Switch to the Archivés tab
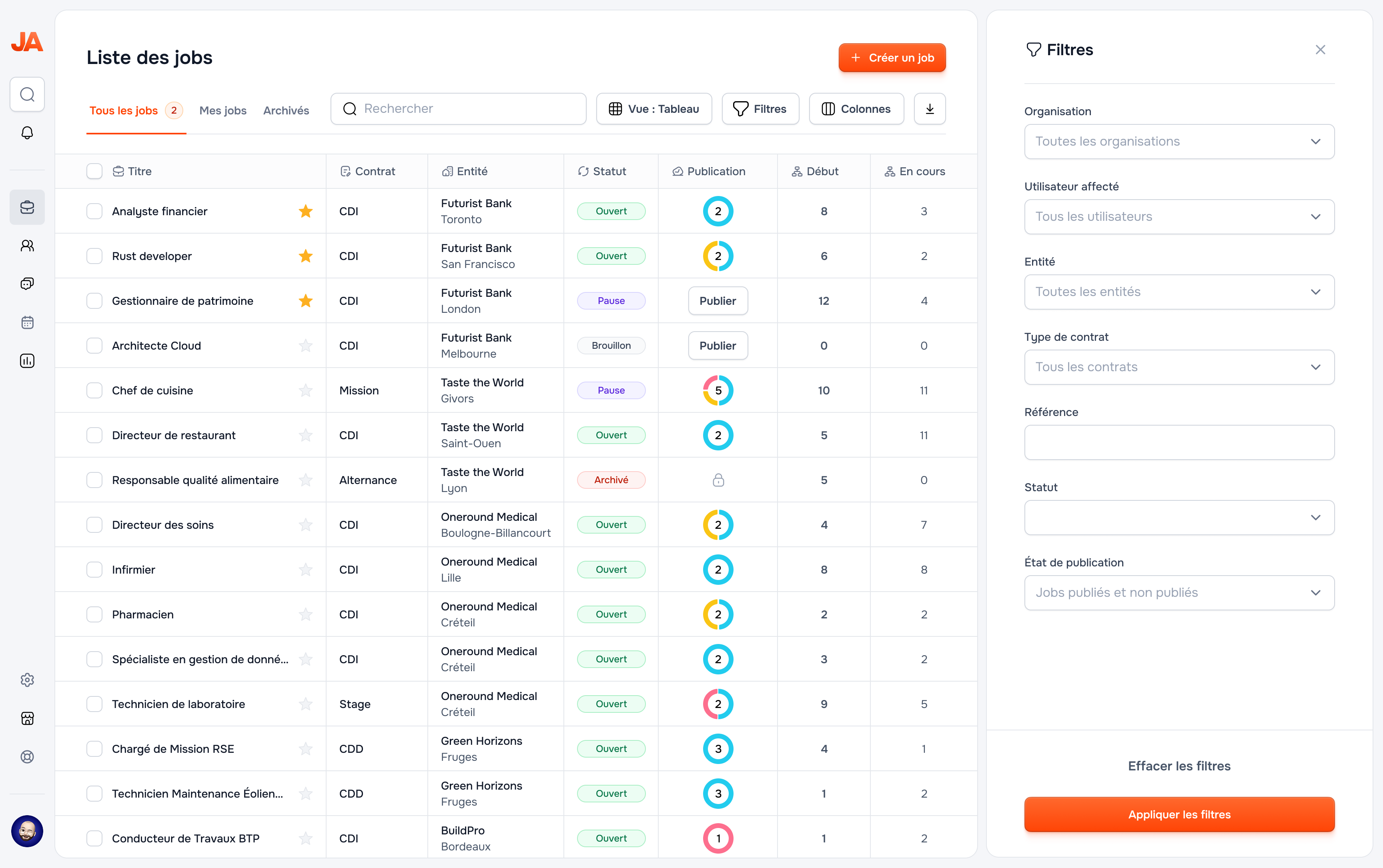This screenshot has height=868, width=1383. [285, 110]
